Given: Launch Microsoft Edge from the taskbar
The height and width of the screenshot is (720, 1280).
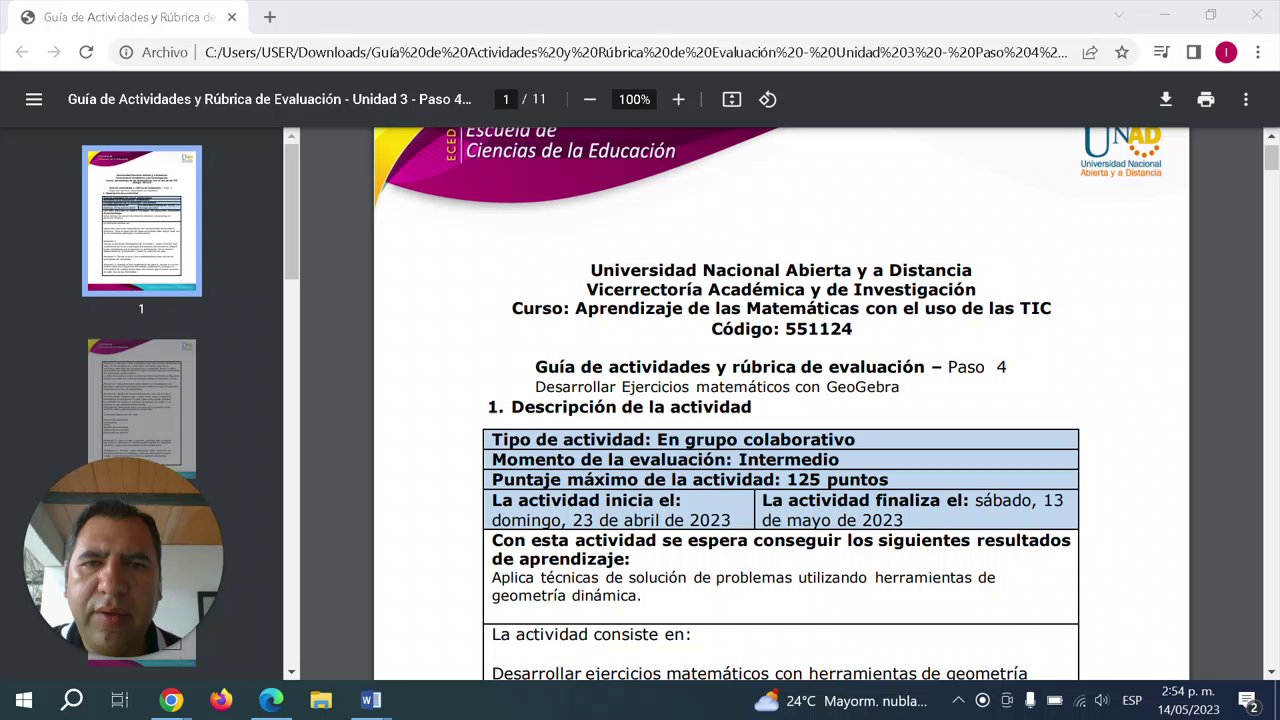Looking at the screenshot, I should pyautogui.click(x=271, y=700).
